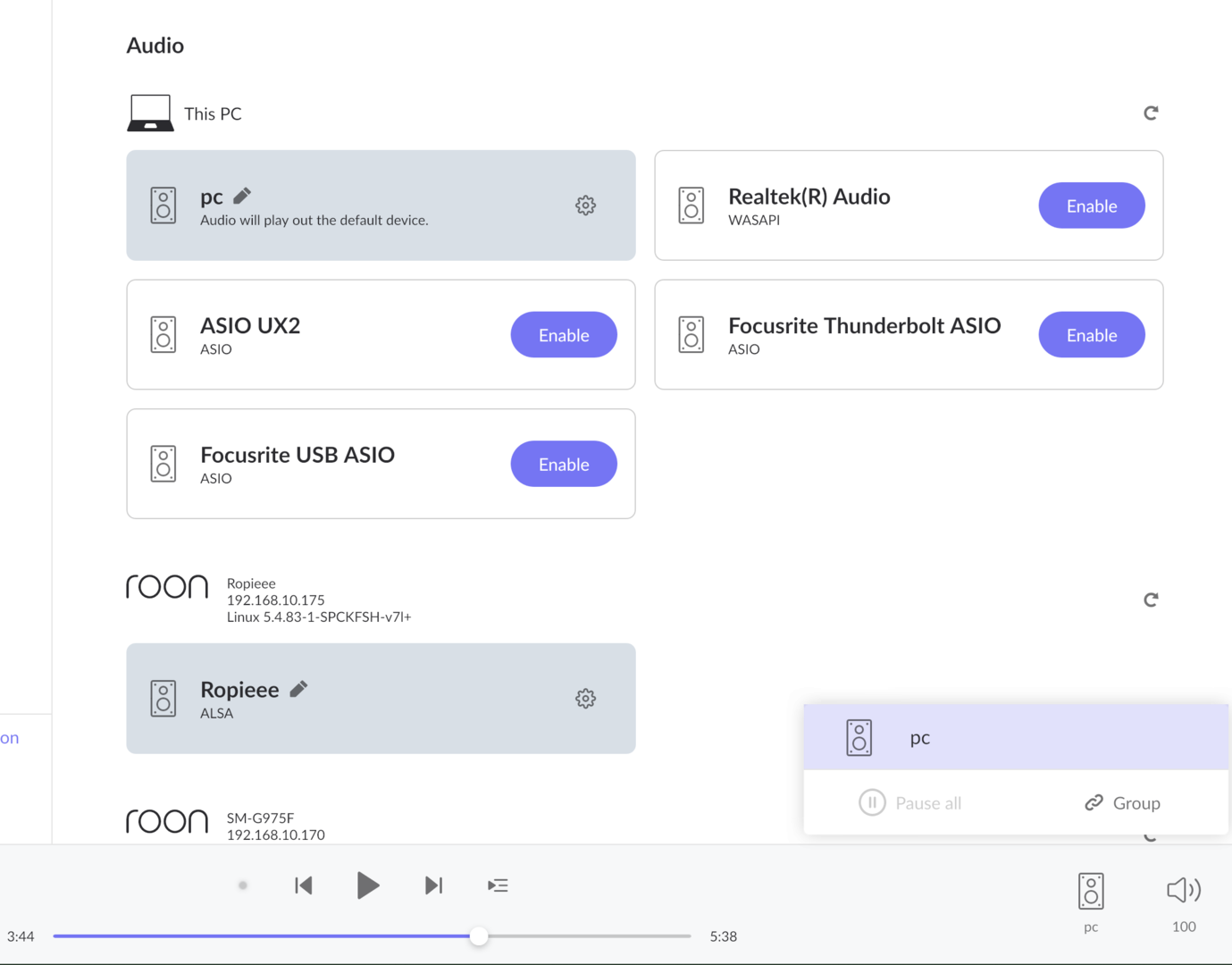Screen dimensions: 1232x965
Task: Open the play queue
Action: (498, 885)
